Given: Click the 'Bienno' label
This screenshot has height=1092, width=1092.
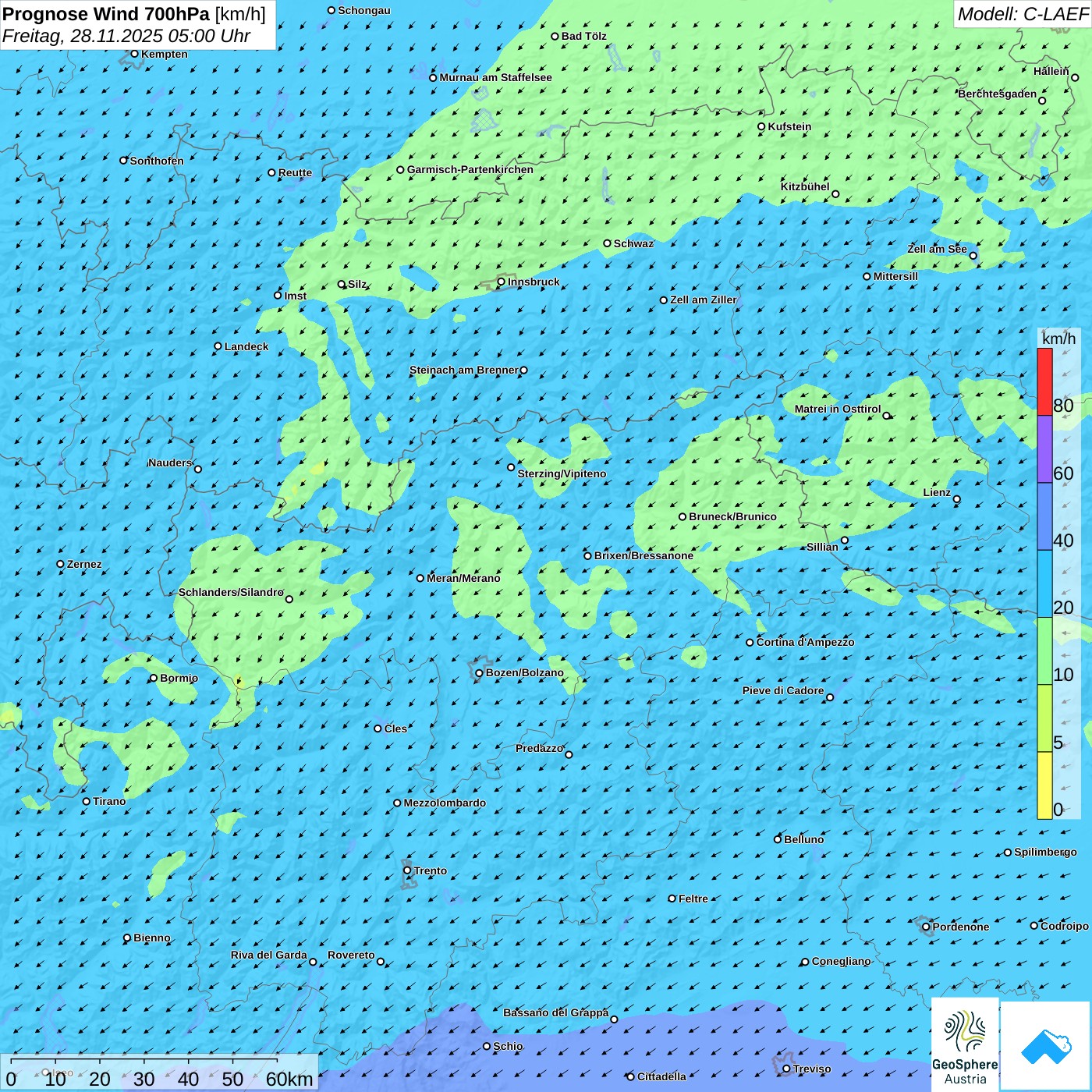Looking at the screenshot, I should point(151,938).
